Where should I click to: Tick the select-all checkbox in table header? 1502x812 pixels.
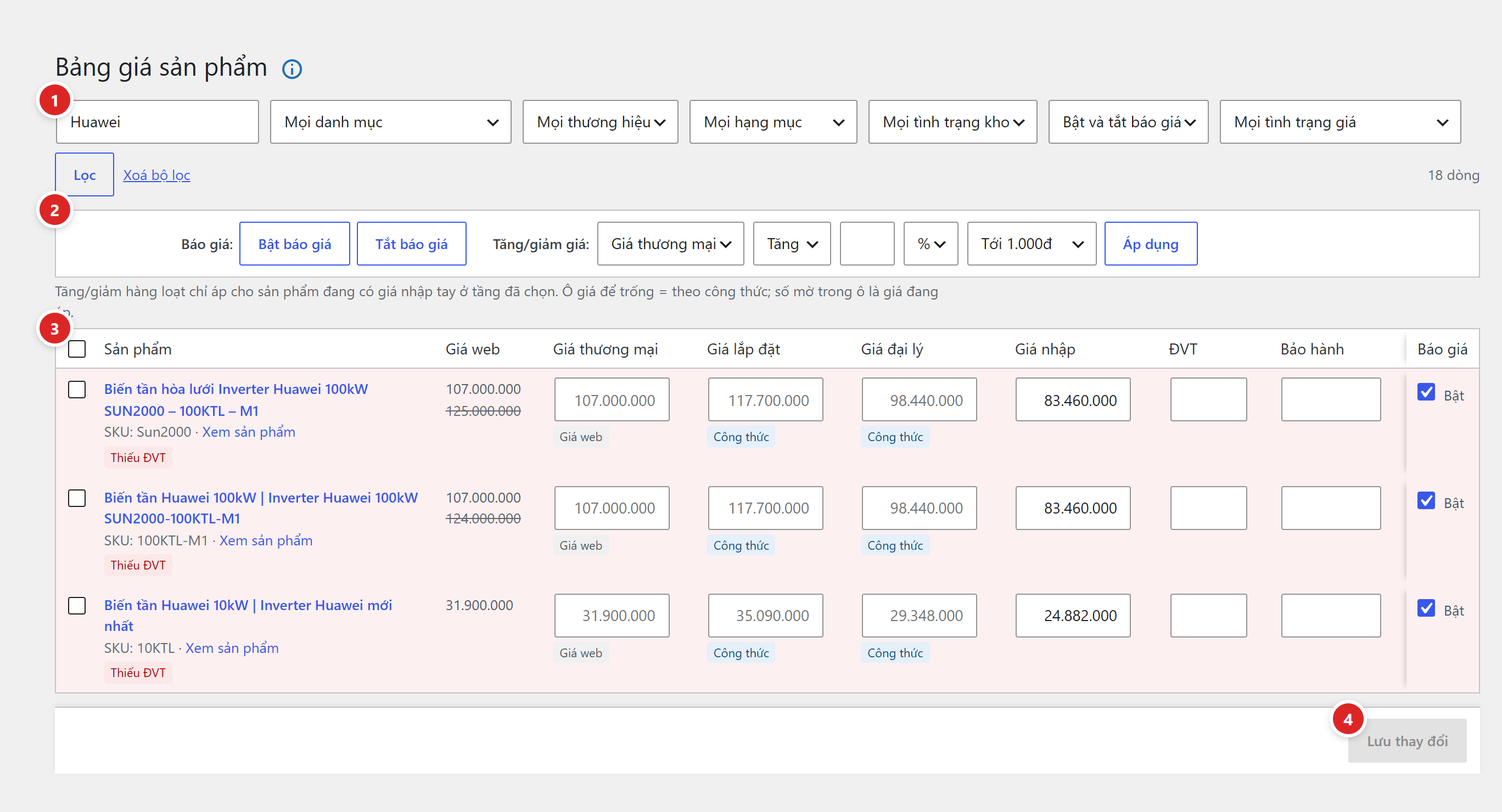(77, 348)
